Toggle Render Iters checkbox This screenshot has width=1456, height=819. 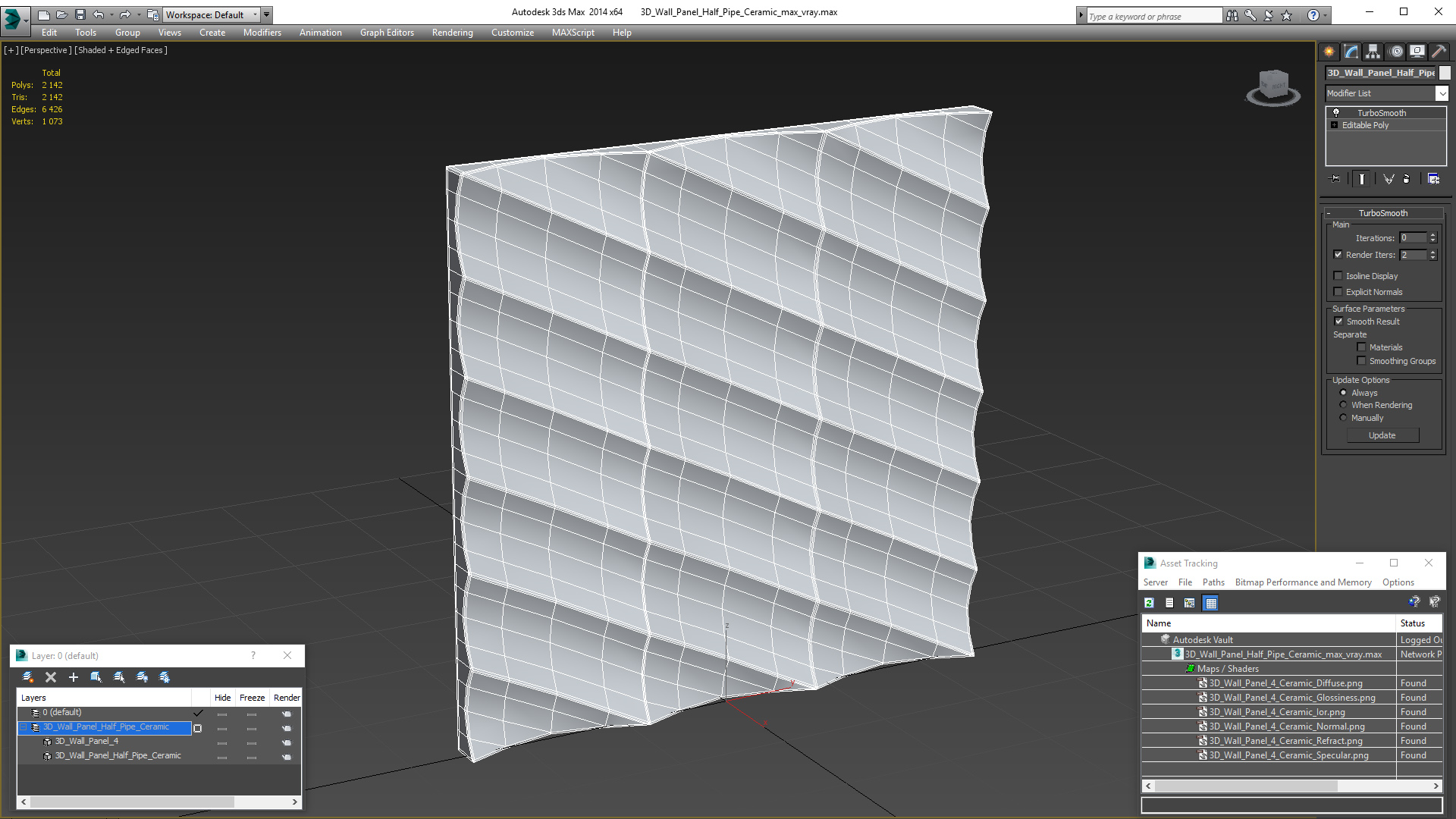[x=1338, y=255]
